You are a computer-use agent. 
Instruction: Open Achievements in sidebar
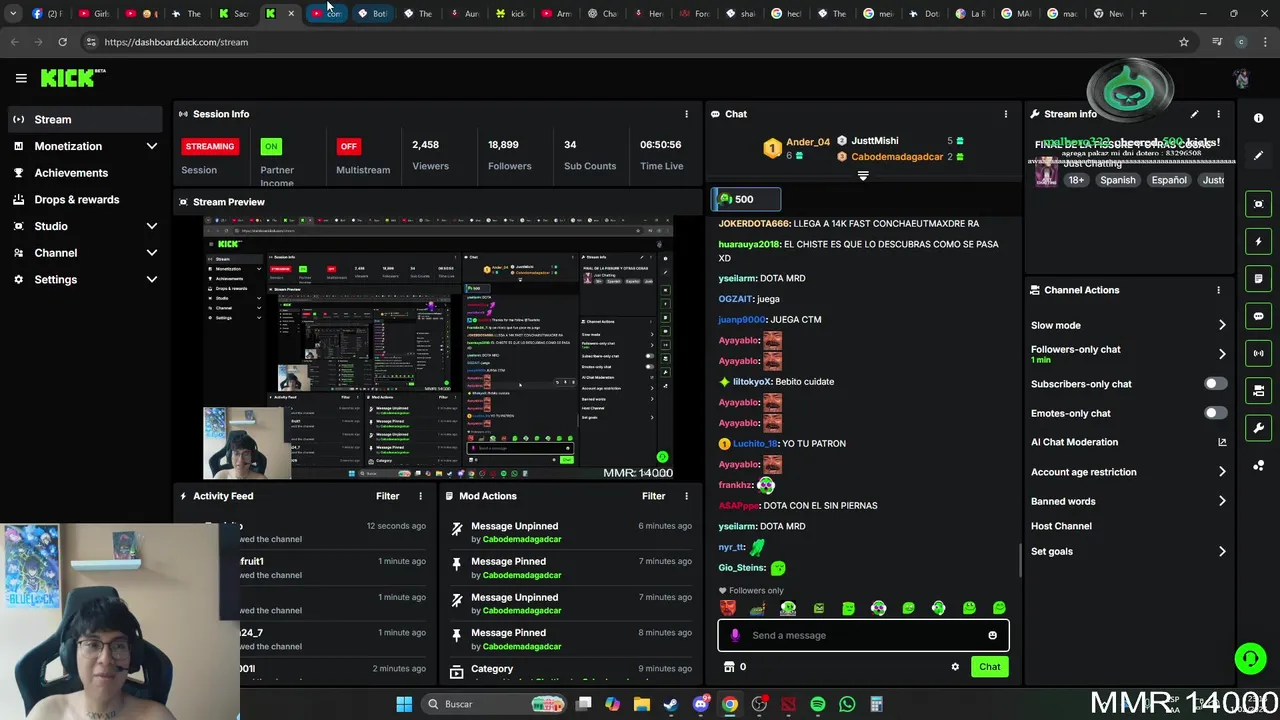click(x=85, y=173)
